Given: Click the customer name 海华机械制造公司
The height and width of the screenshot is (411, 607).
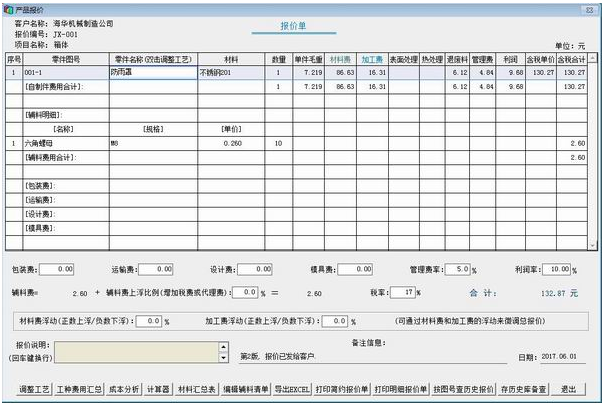Looking at the screenshot, I should pyautogui.click(x=83, y=24).
